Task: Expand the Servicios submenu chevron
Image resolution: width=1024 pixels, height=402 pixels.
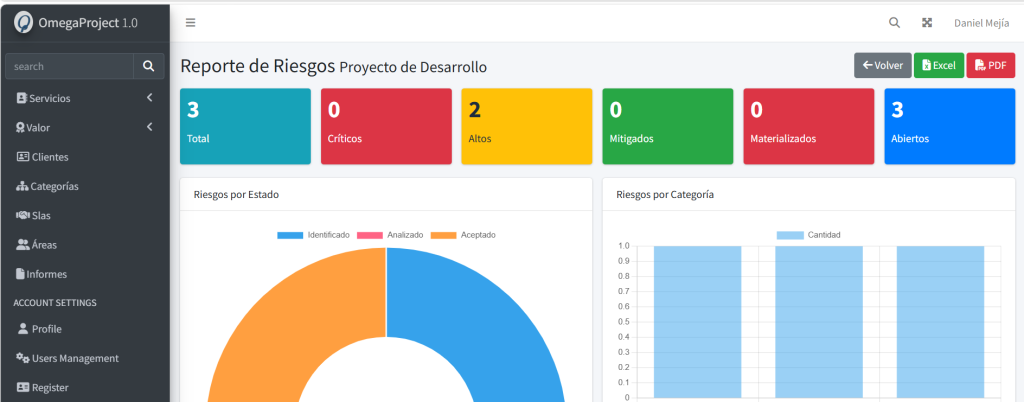Action: pos(150,98)
